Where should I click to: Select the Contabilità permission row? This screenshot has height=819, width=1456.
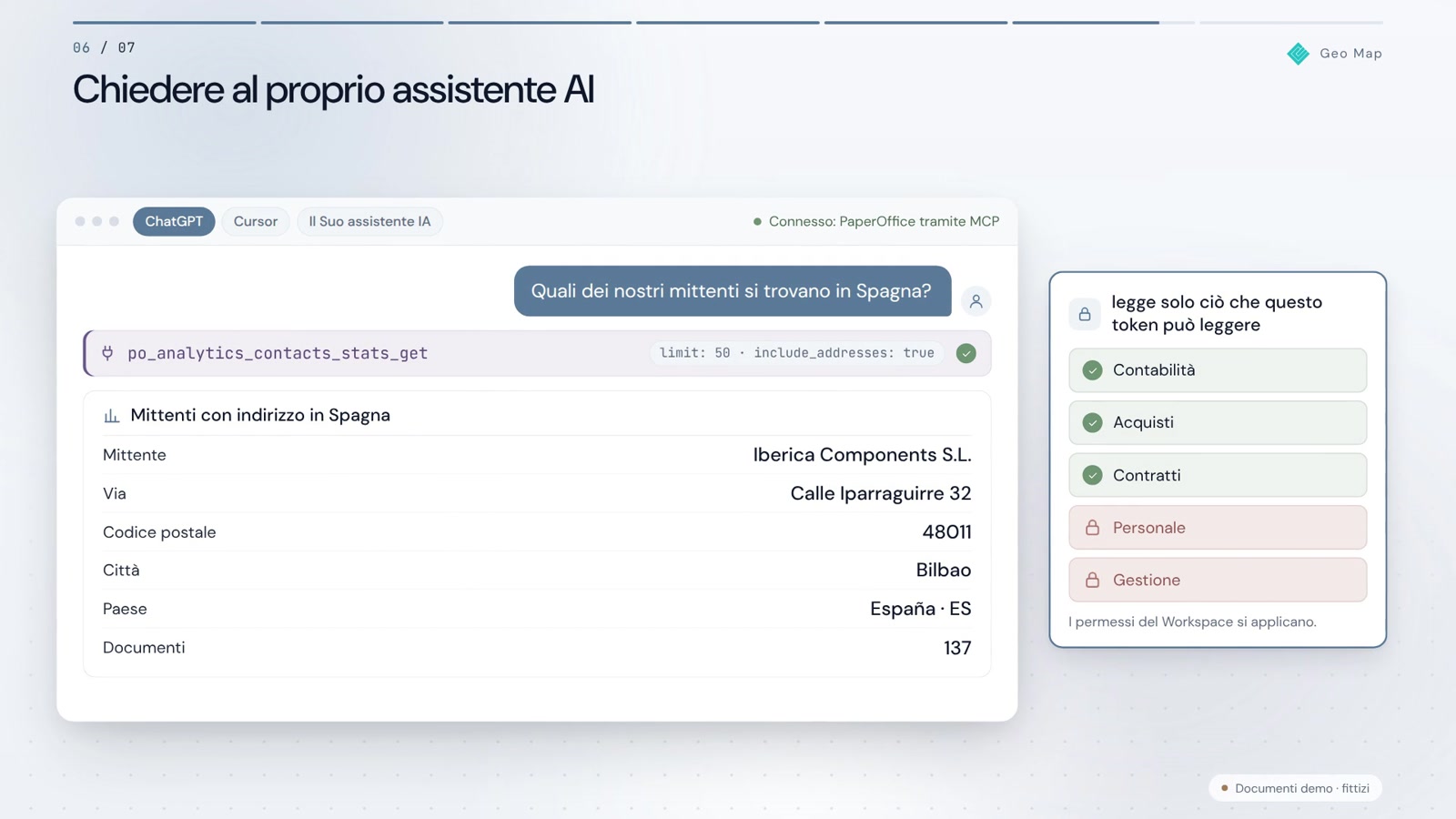[x=1218, y=370]
